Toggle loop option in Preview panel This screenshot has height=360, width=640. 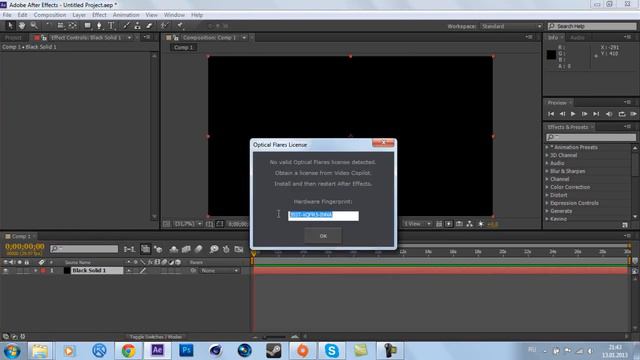coord(622,114)
